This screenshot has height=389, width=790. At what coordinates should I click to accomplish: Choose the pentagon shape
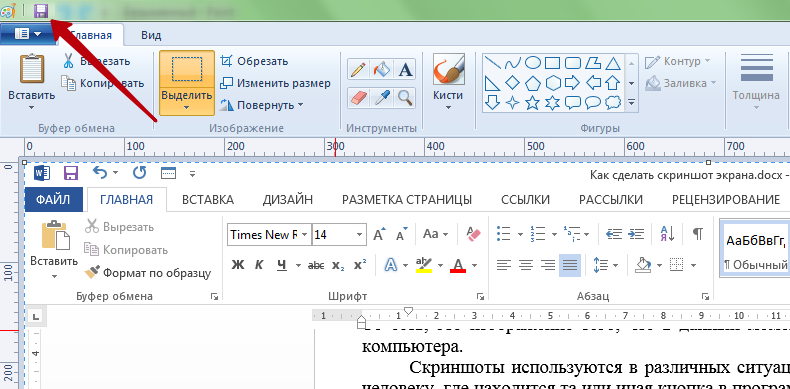(533, 83)
